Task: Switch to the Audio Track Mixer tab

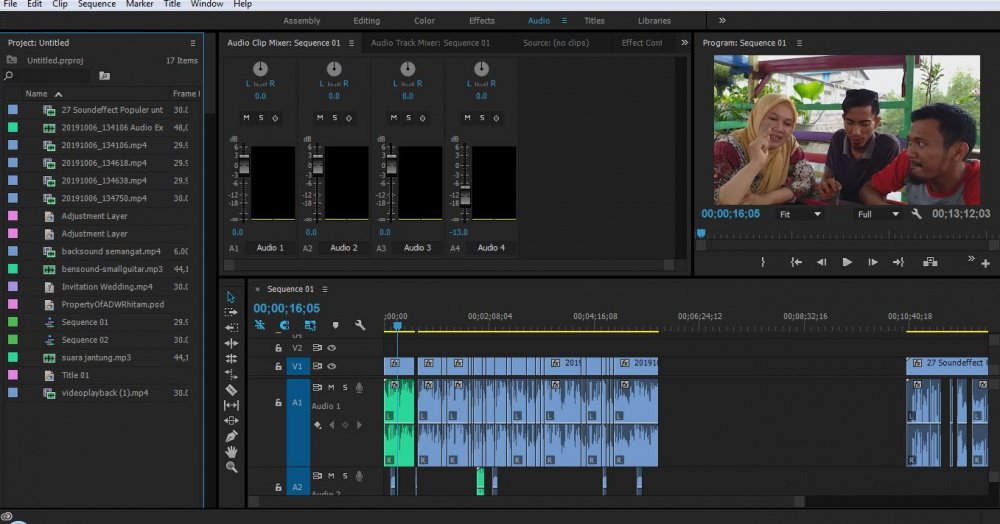Action: (x=430, y=43)
